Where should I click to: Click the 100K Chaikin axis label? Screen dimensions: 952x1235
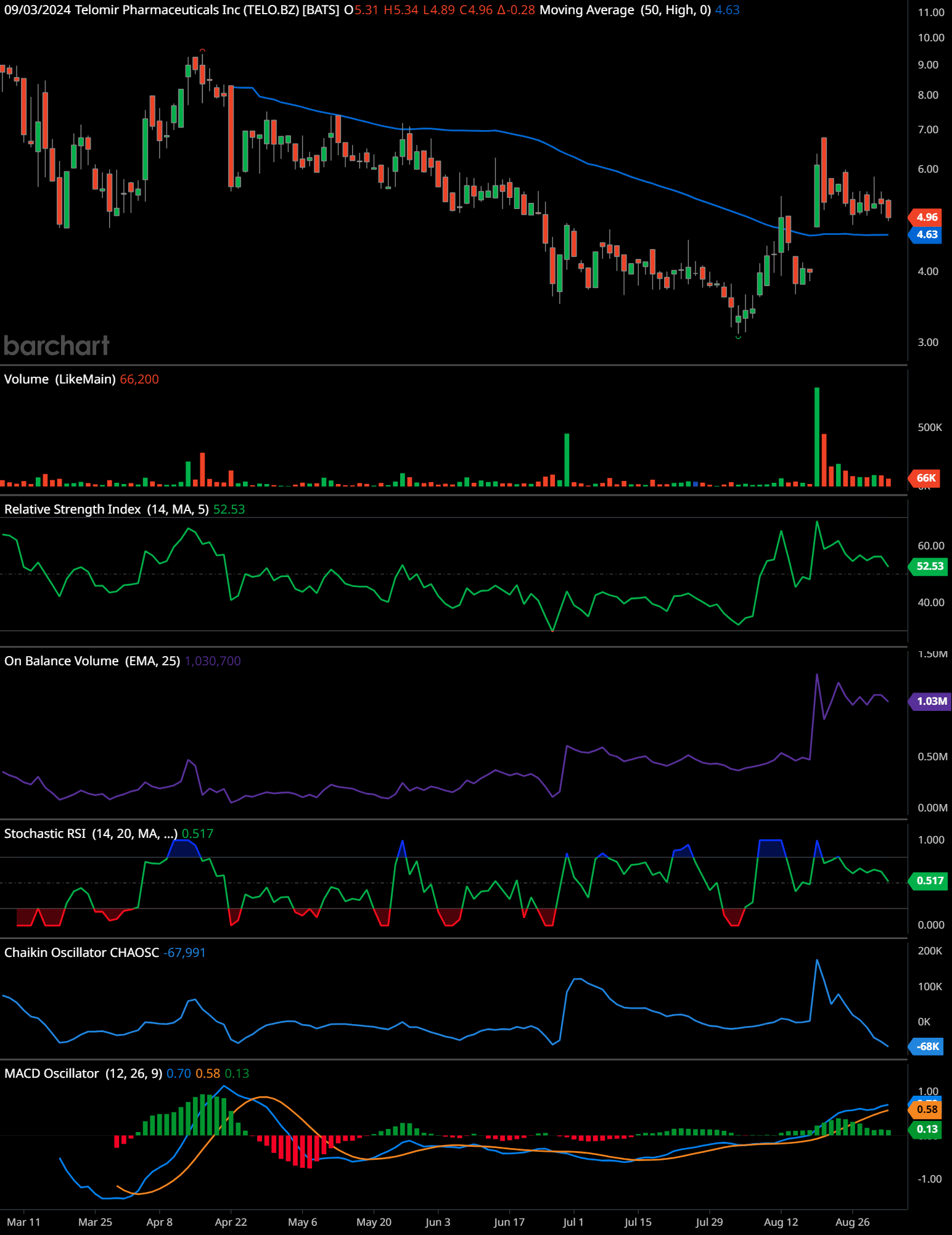coord(930,987)
